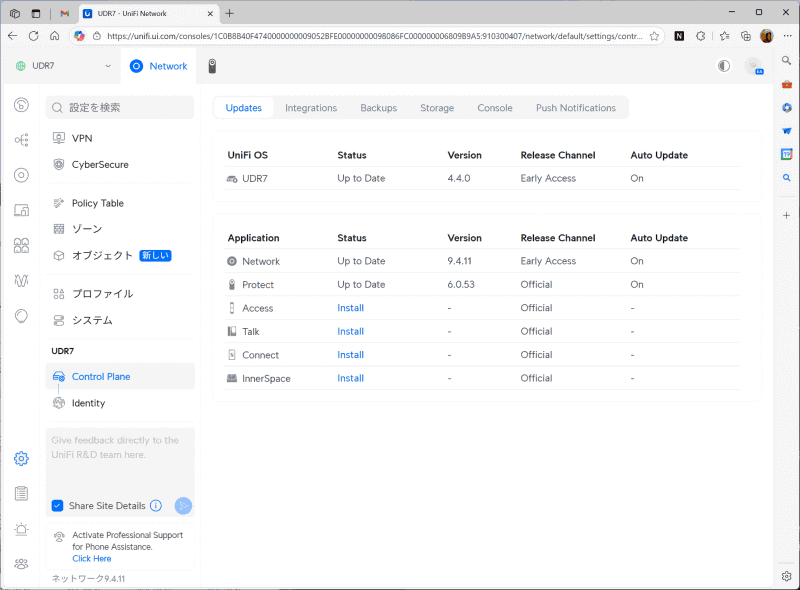The width and height of the screenshot is (800, 590).
Task: Click the Share Site Details info icon
Action: pos(156,506)
